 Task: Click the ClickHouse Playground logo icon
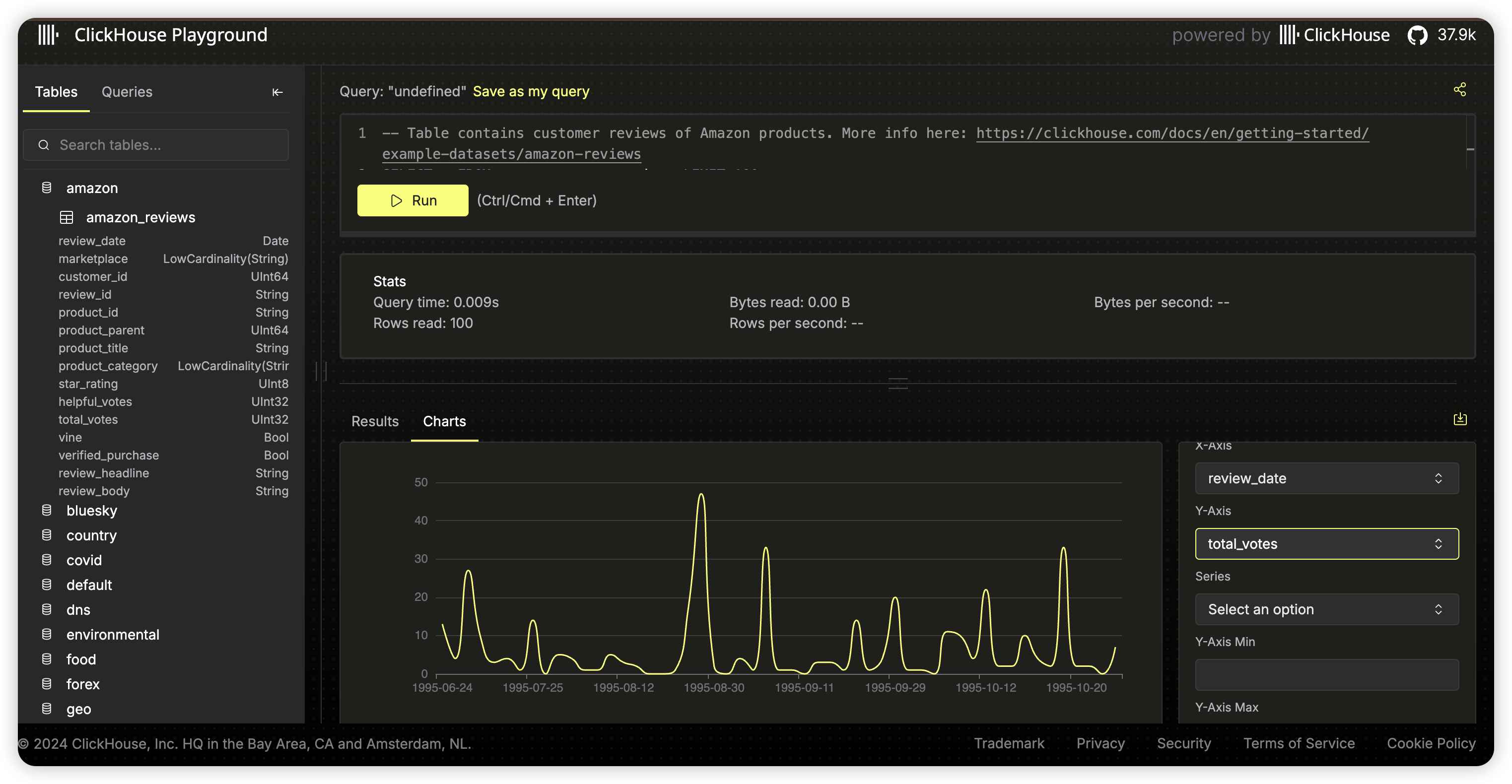pyautogui.click(x=48, y=35)
